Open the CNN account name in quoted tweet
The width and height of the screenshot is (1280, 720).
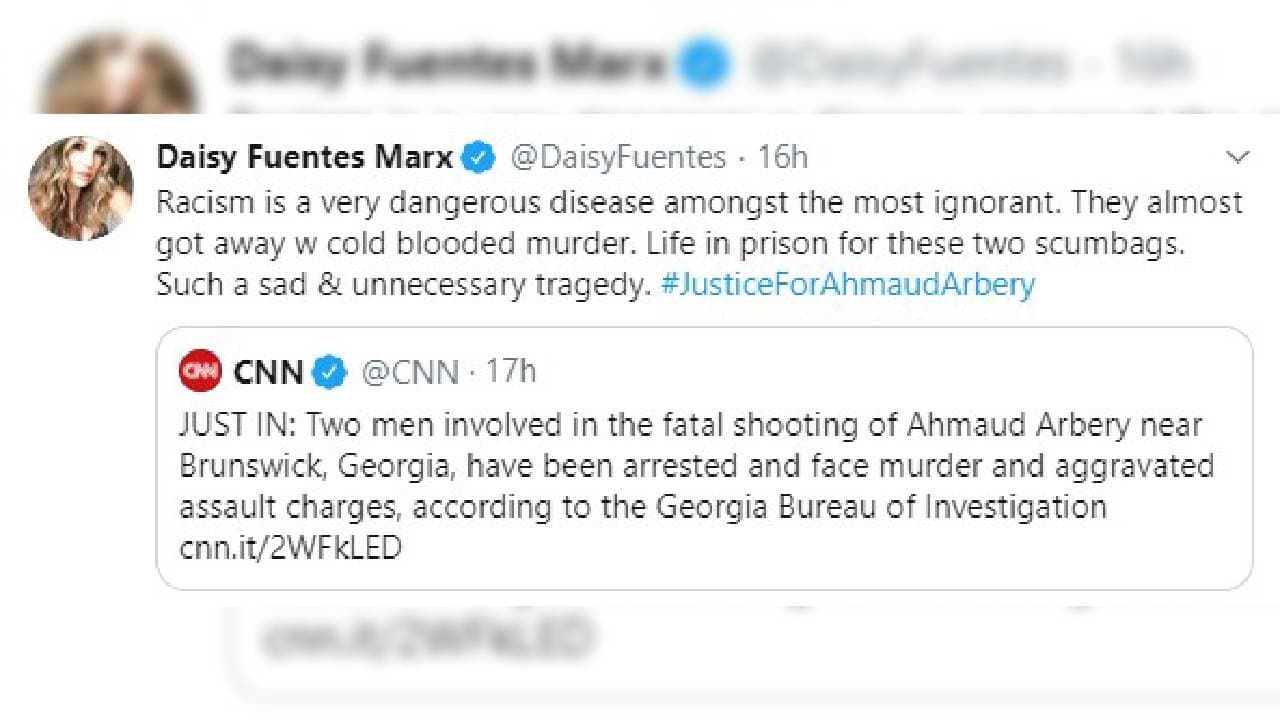268,372
